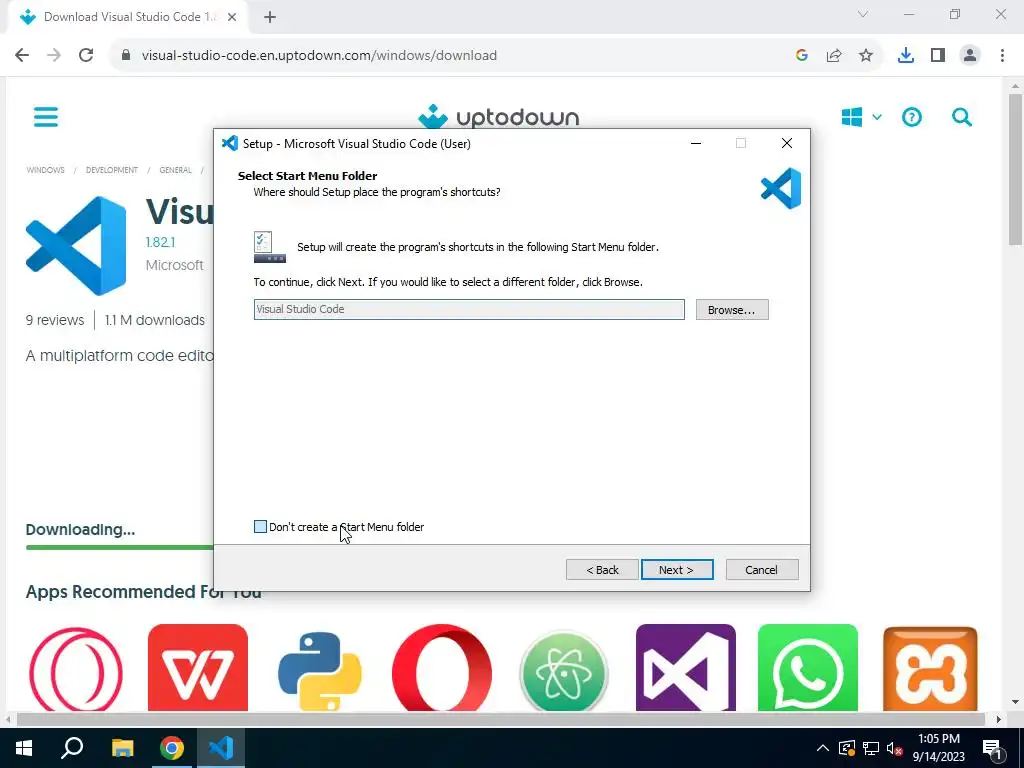Click the Uptodown logo
Screen dimensions: 1024x768
[x=498, y=117]
